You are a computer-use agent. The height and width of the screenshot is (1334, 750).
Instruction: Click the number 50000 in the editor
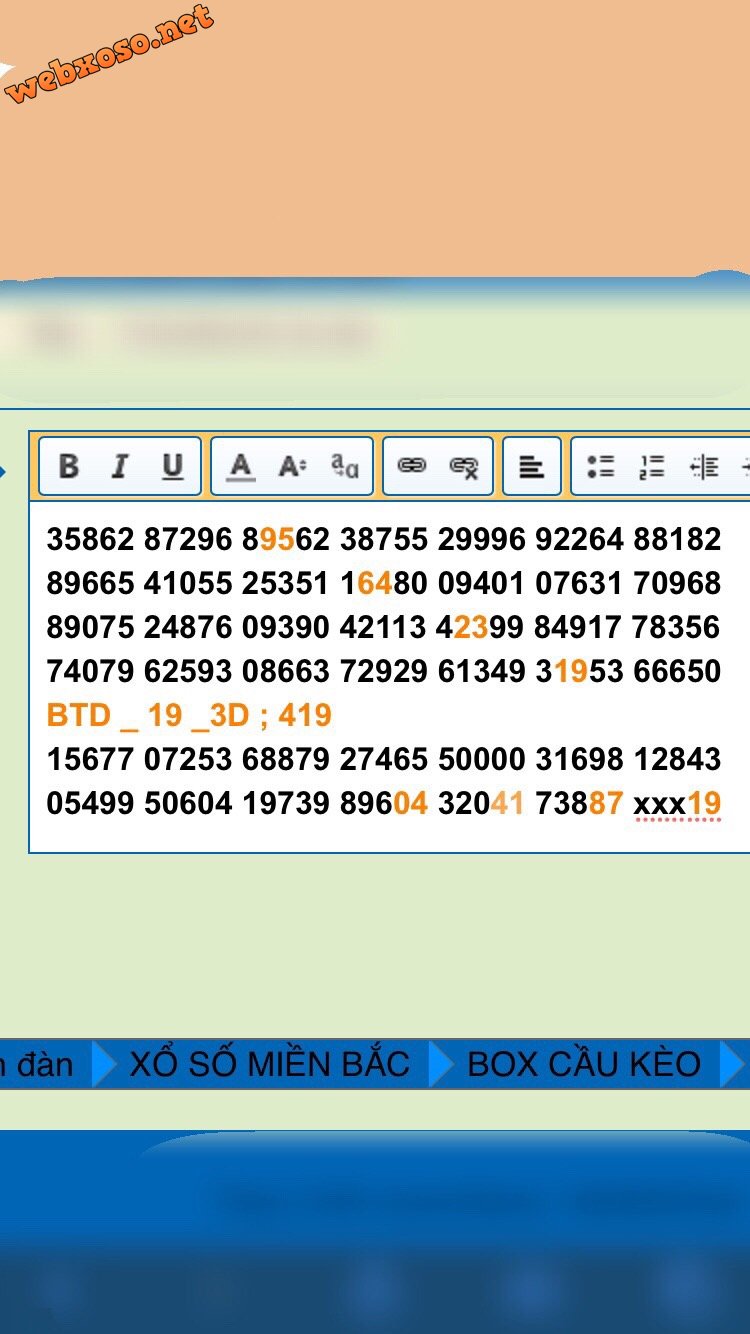(x=481, y=759)
